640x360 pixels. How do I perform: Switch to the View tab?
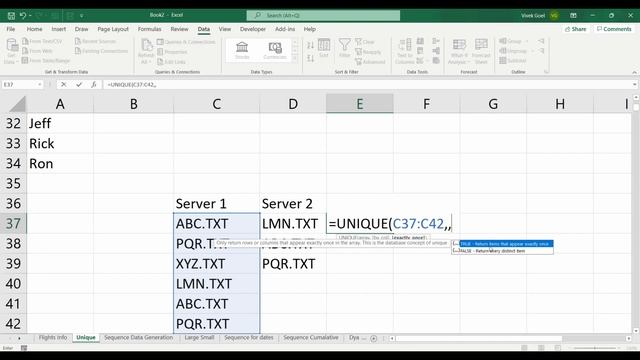click(224, 29)
